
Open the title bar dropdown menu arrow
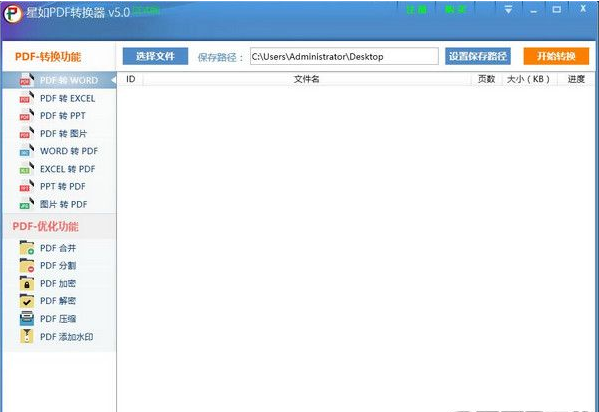(508, 9)
